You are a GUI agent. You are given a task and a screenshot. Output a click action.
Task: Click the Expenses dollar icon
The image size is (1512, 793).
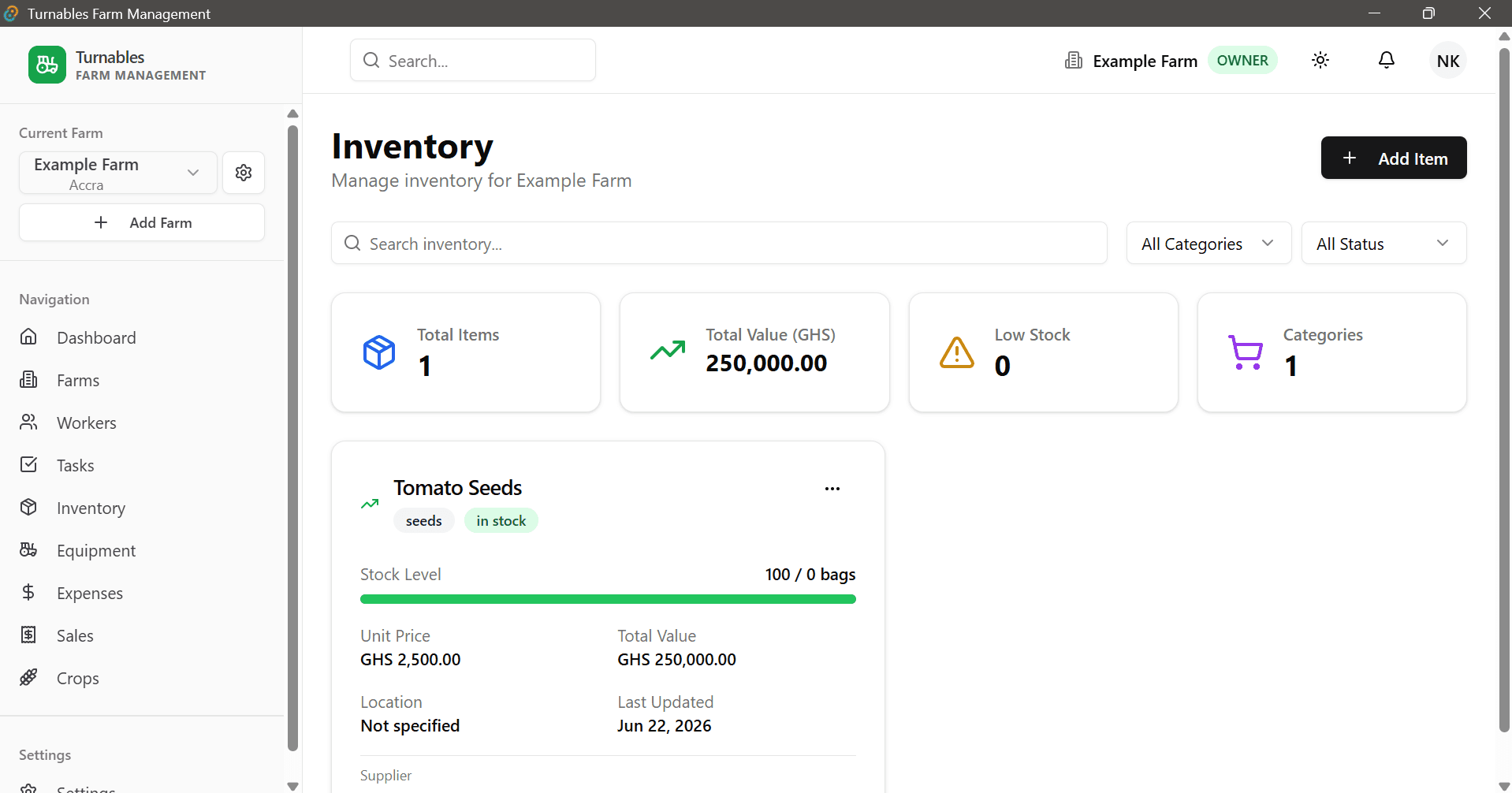tap(28, 593)
